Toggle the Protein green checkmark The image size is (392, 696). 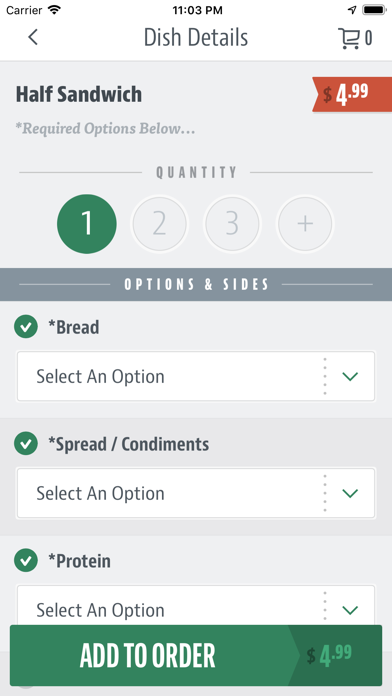pos(26,561)
